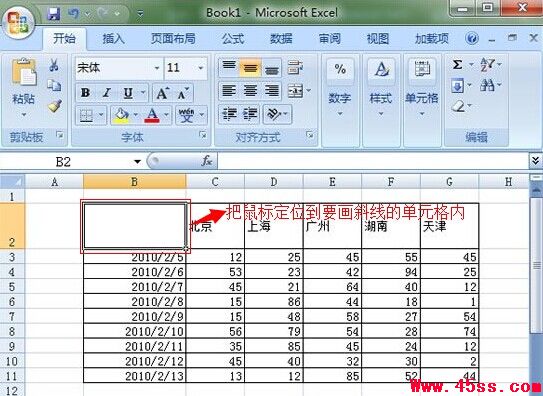Toggle Italic formatting
The image size is (543, 396).
(107, 93)
